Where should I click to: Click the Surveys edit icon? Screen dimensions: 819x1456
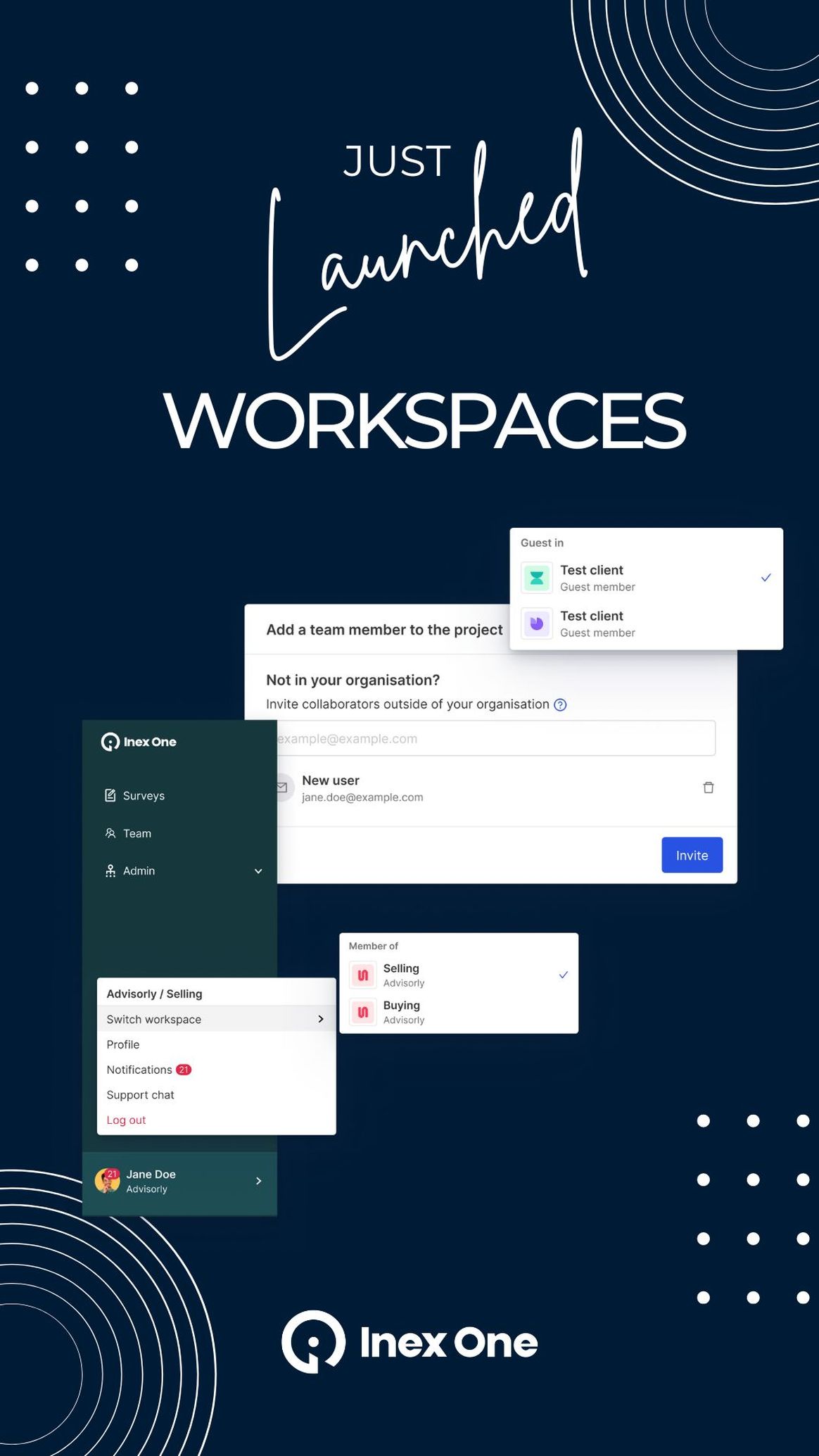[x=110, y=795]
